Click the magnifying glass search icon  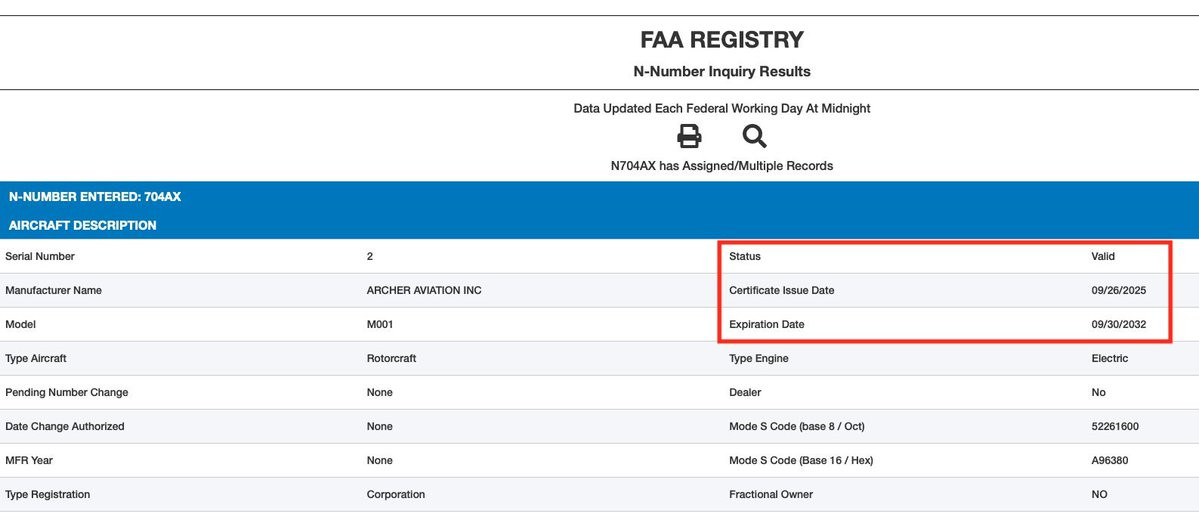755,137
